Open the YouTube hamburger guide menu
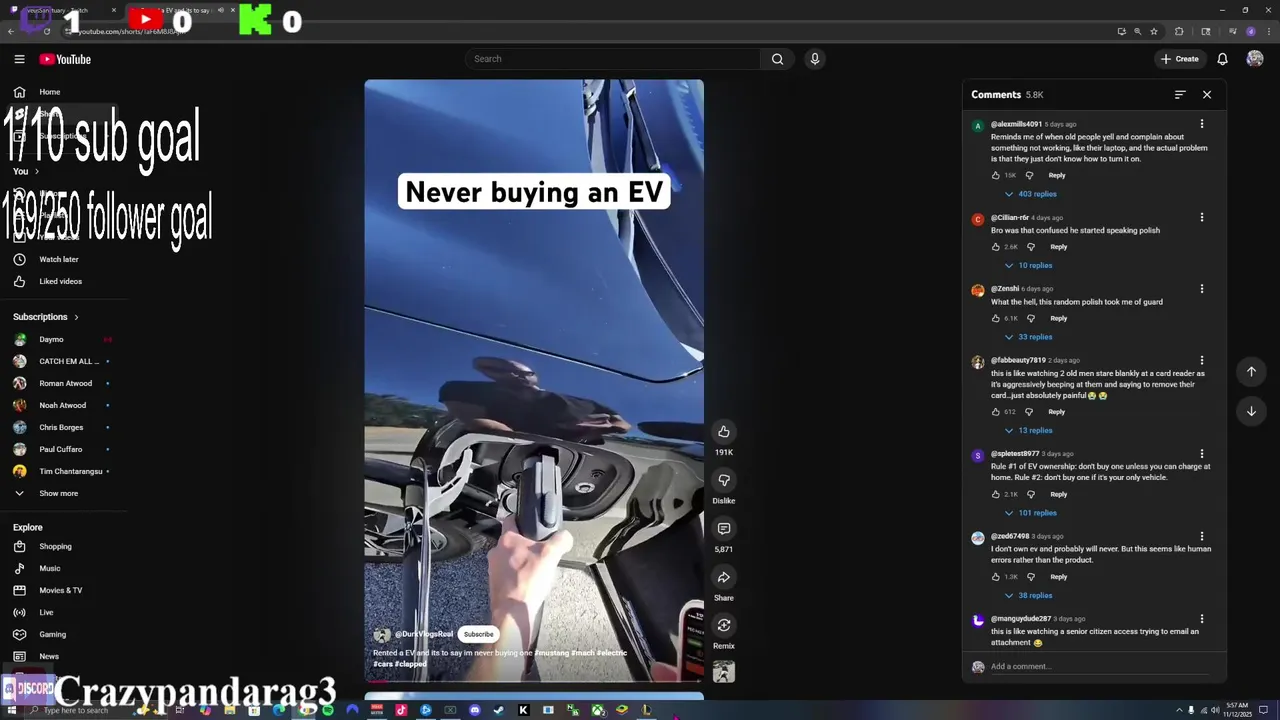This screenshot has height=720, width=1280. point(19,59)
